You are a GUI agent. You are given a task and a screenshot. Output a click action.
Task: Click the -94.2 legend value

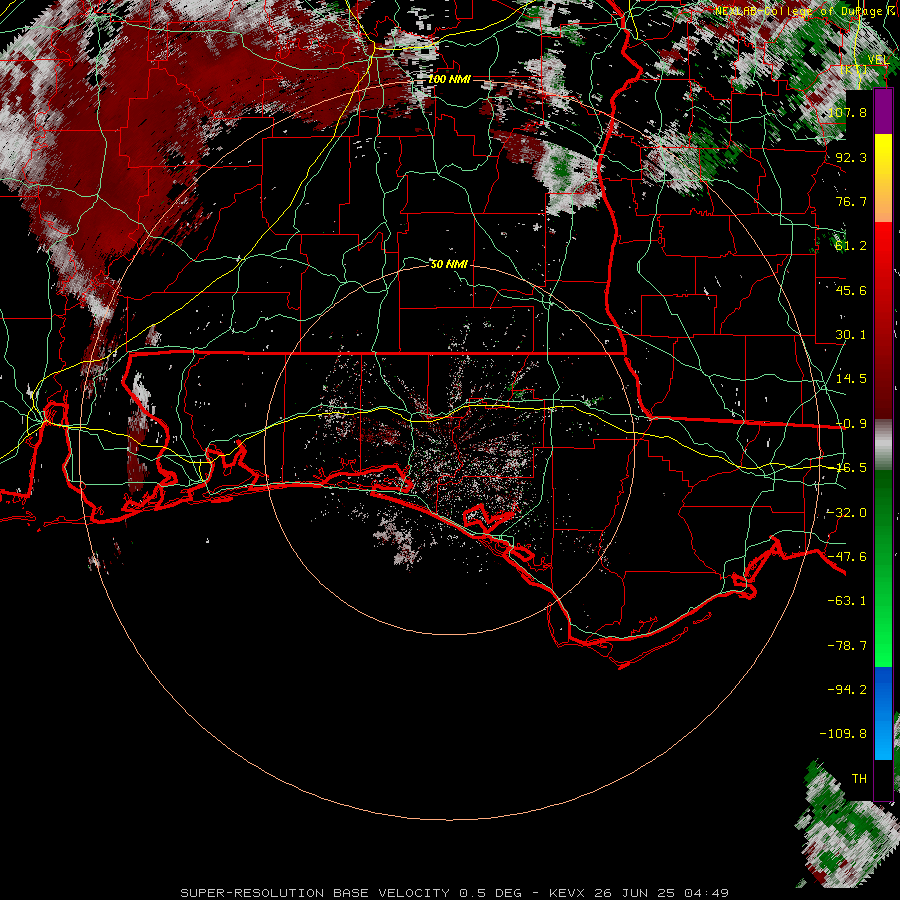point(847,690)
